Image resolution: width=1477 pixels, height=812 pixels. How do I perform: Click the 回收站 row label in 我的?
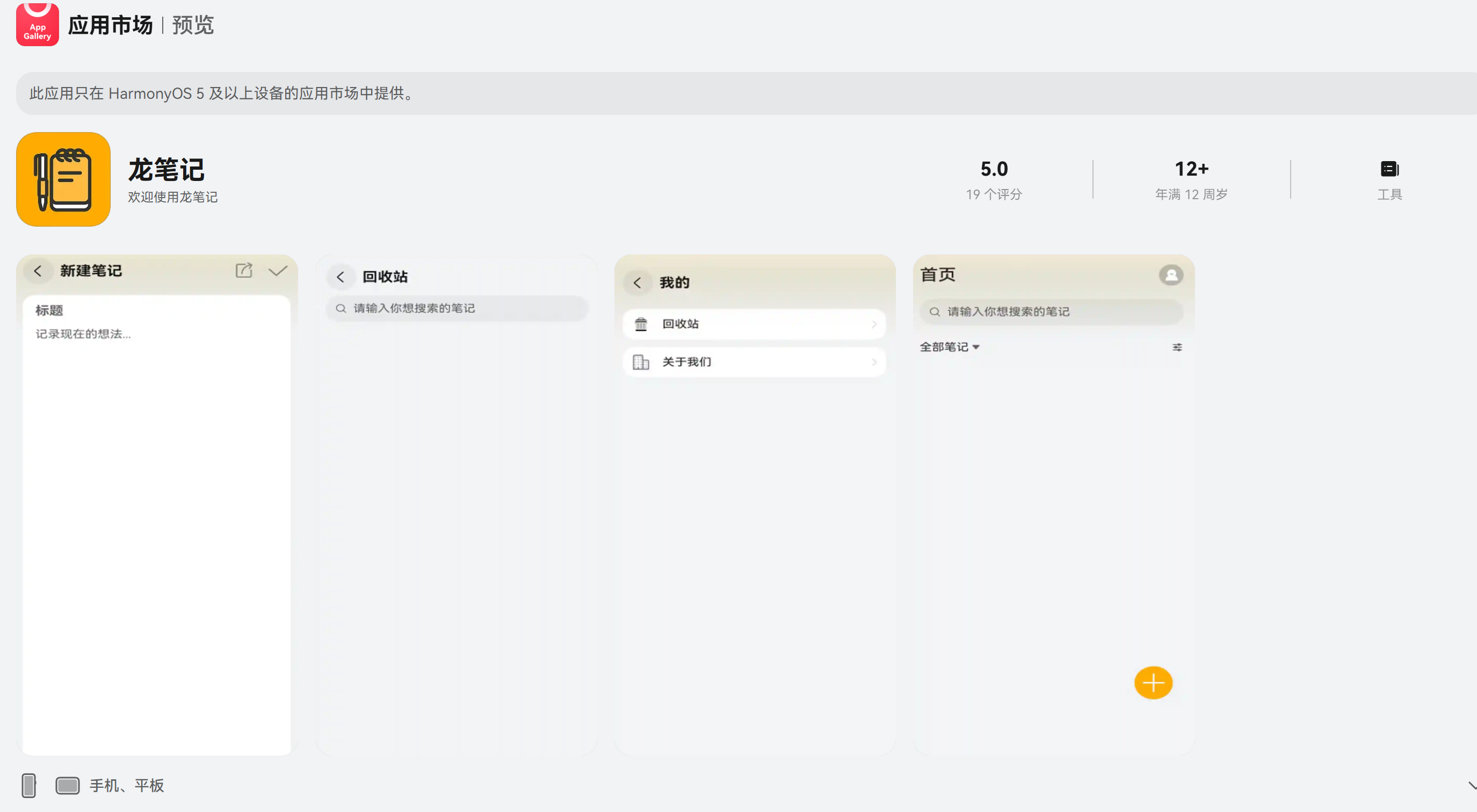tap(680, 324)
